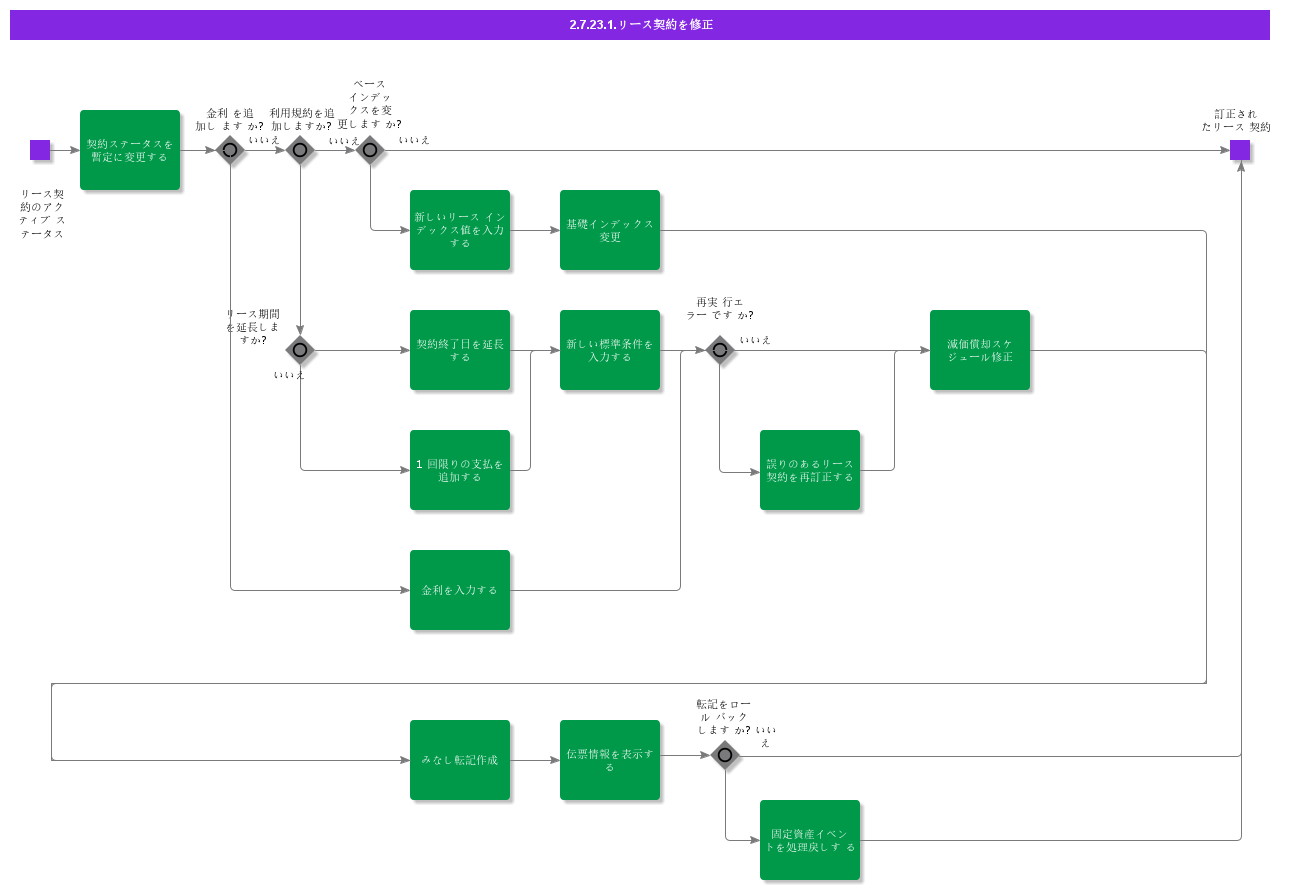This screenshot has height=890, width=1291.
Task: Select the 誤りのあるリース契約を再訂正する task
Action: (810, 470)
